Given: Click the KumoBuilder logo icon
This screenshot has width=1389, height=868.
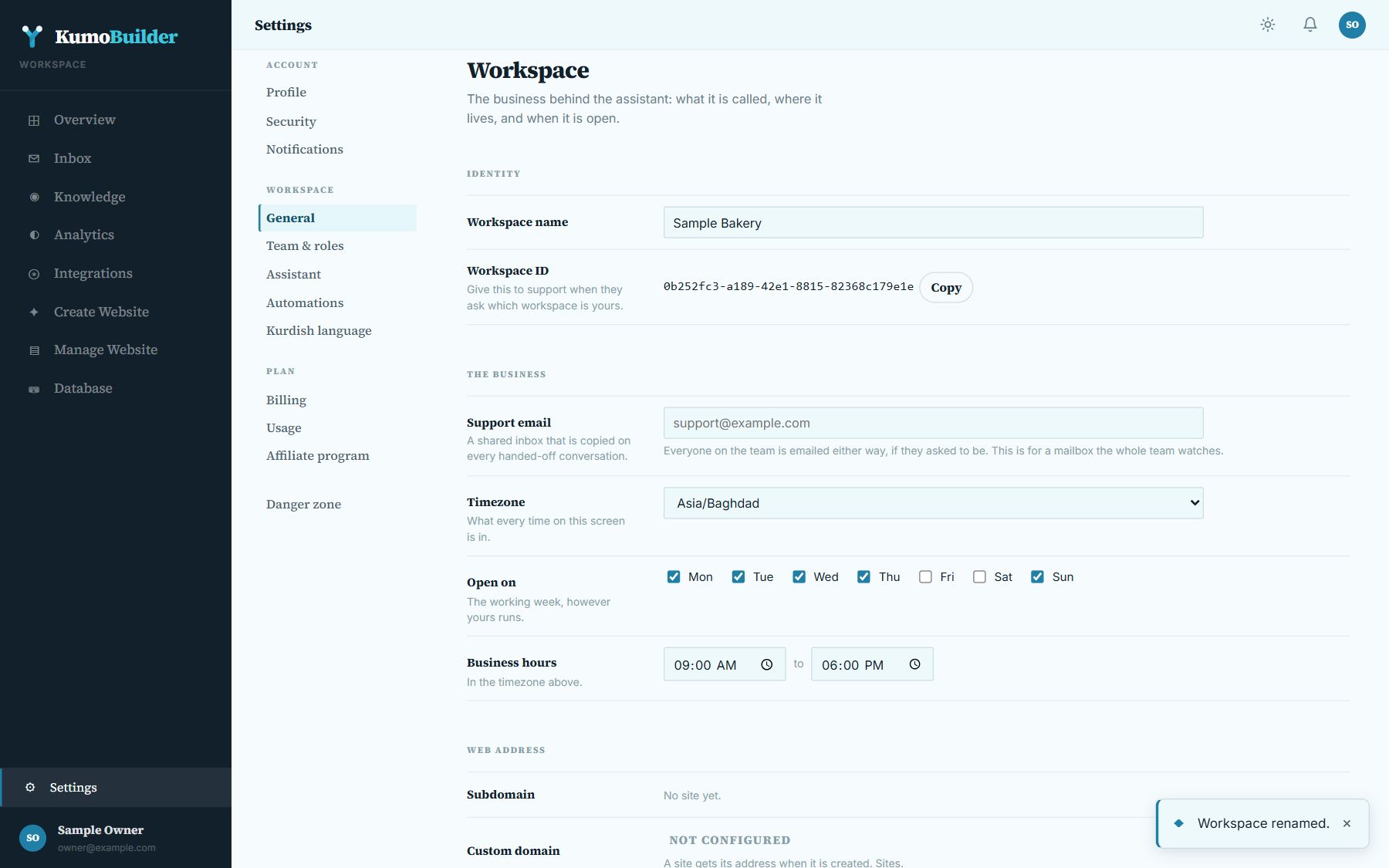Looking at the screenshot, I should click(32, 36).
